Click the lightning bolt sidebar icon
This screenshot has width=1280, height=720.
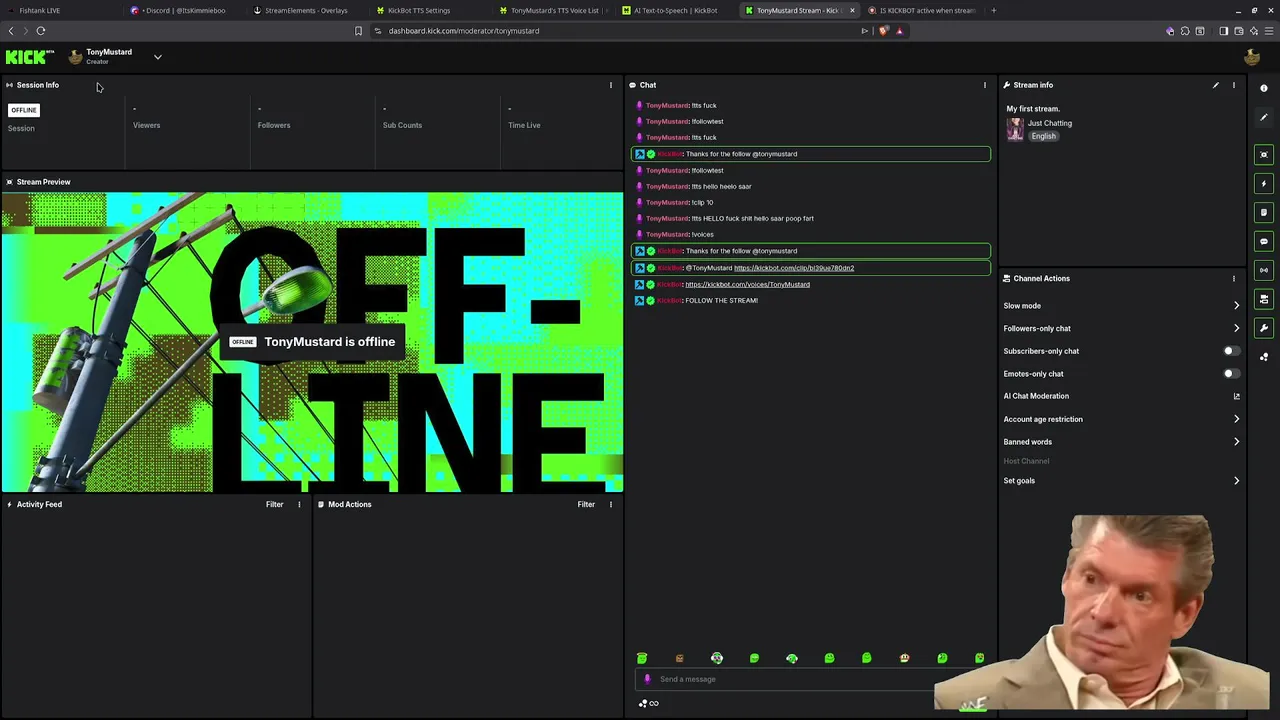coord(1264,183)
